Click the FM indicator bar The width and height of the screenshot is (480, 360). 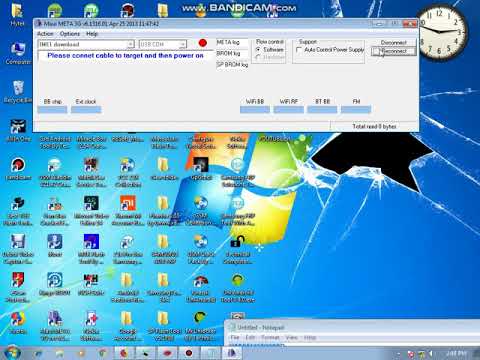click(356, 110)
